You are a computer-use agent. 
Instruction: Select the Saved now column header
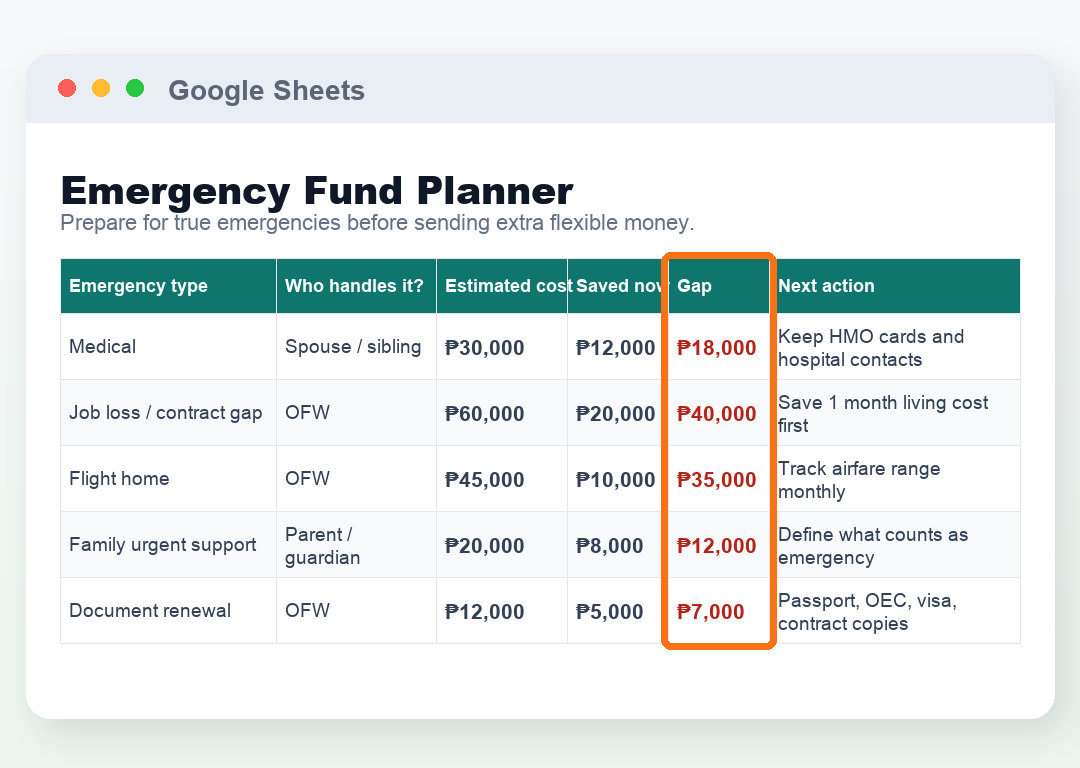coord(618,286)
